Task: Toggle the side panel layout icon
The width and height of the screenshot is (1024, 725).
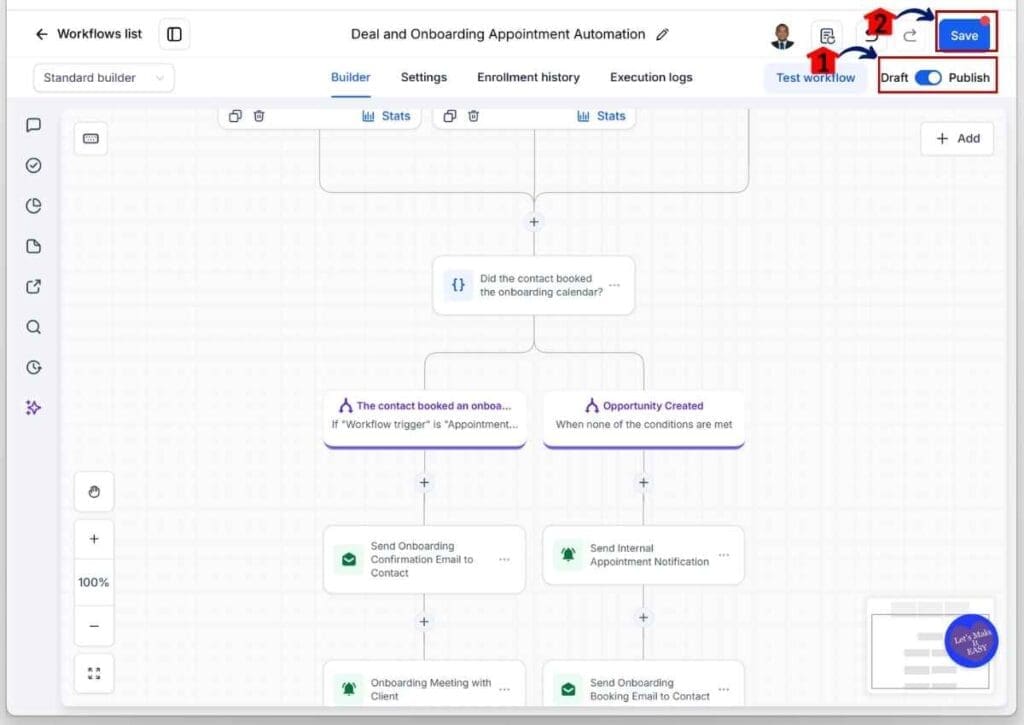Action: click(174, 34)
